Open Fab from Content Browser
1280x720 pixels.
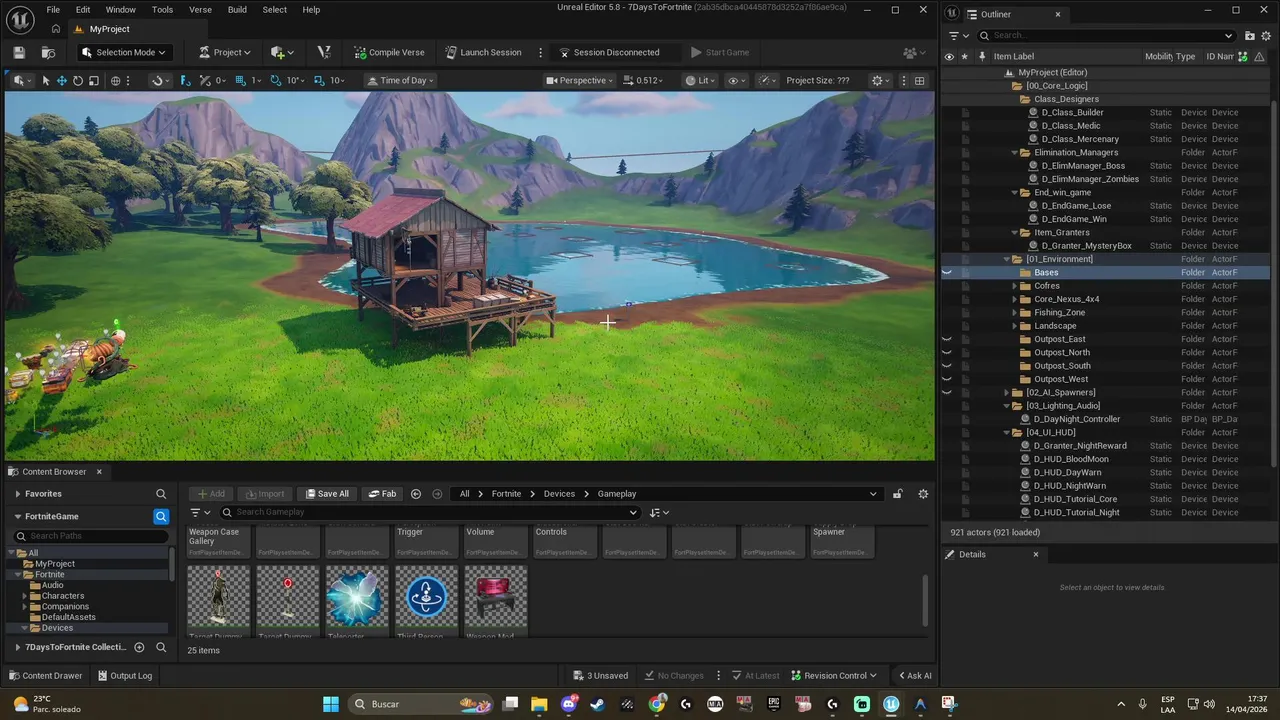tap(382, 493)
